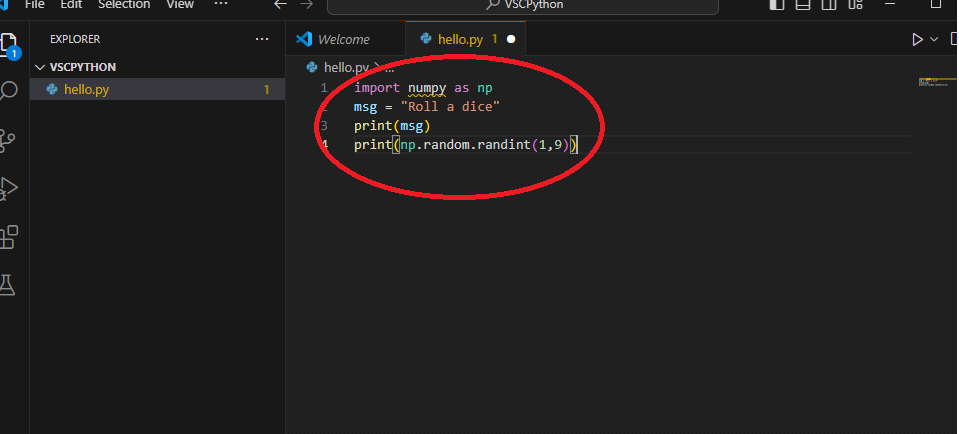Screen dimensions: 959x434
Task: Click the code minimap preview
Action: coord(935,82)
